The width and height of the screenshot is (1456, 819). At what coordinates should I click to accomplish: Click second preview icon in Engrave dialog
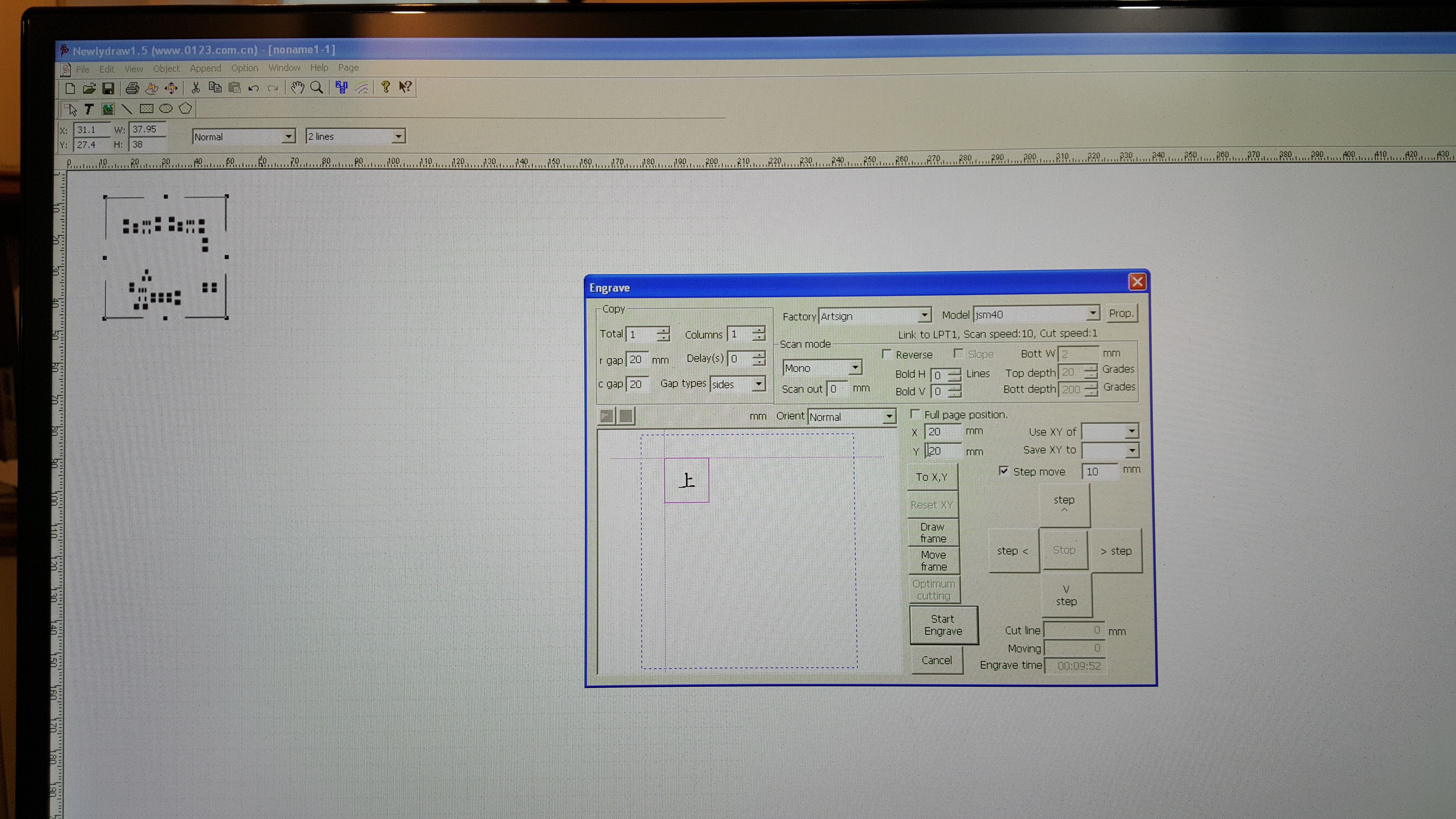coord(626,416)
